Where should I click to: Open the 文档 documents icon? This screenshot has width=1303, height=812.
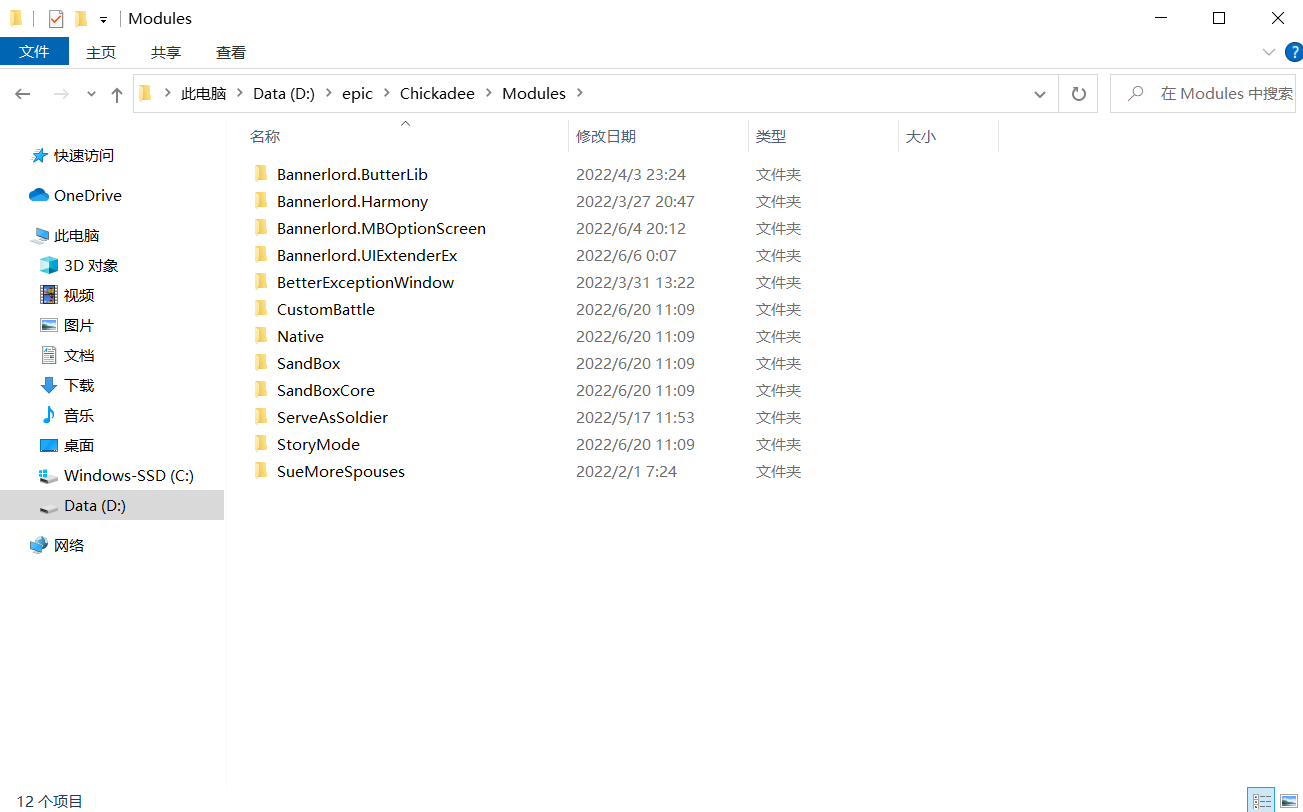point(49,355)
